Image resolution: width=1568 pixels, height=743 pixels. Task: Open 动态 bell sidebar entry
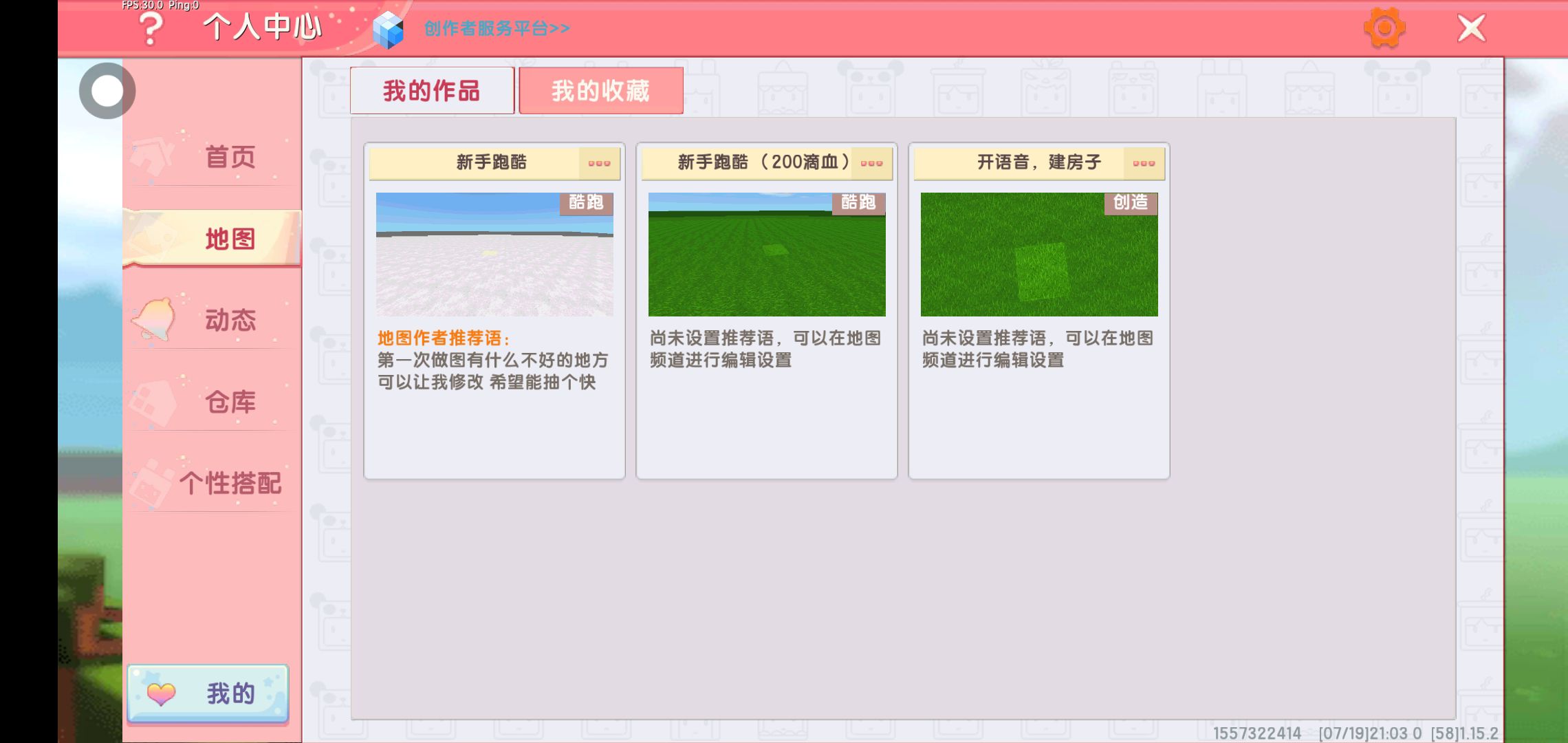213,320
